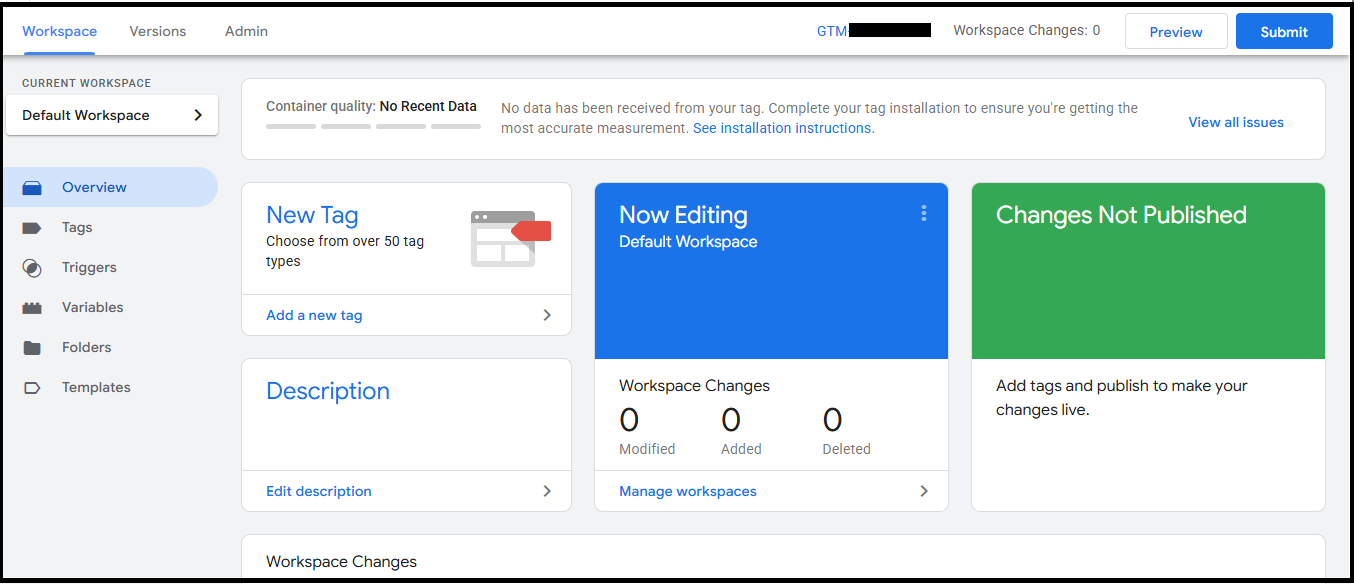Open the three-dot menu on Now Editing card
Image resolution: width=1354 pixels, height=584 pixels.
click(923, 213)
